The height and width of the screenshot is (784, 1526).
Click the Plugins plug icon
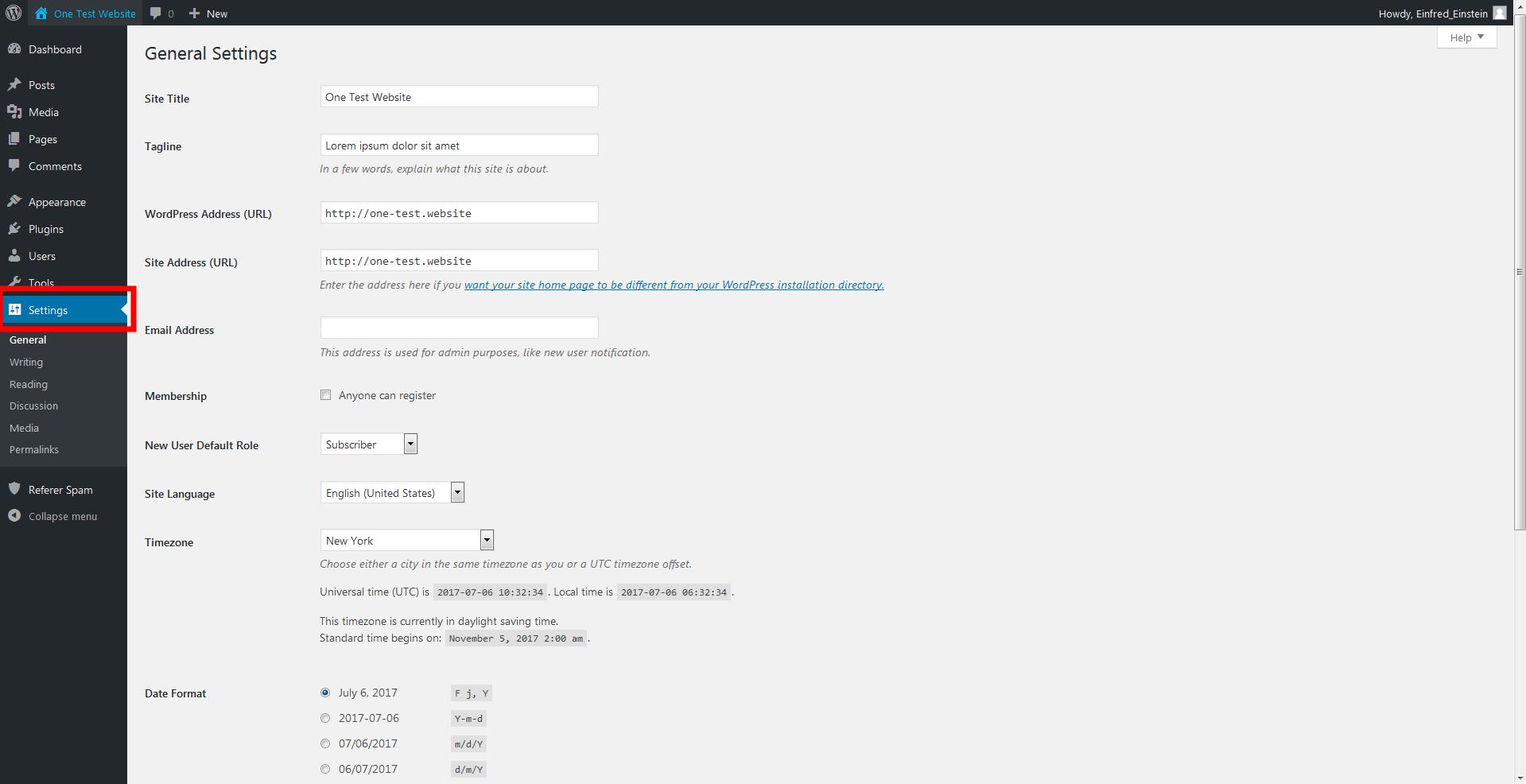[15, 229]
